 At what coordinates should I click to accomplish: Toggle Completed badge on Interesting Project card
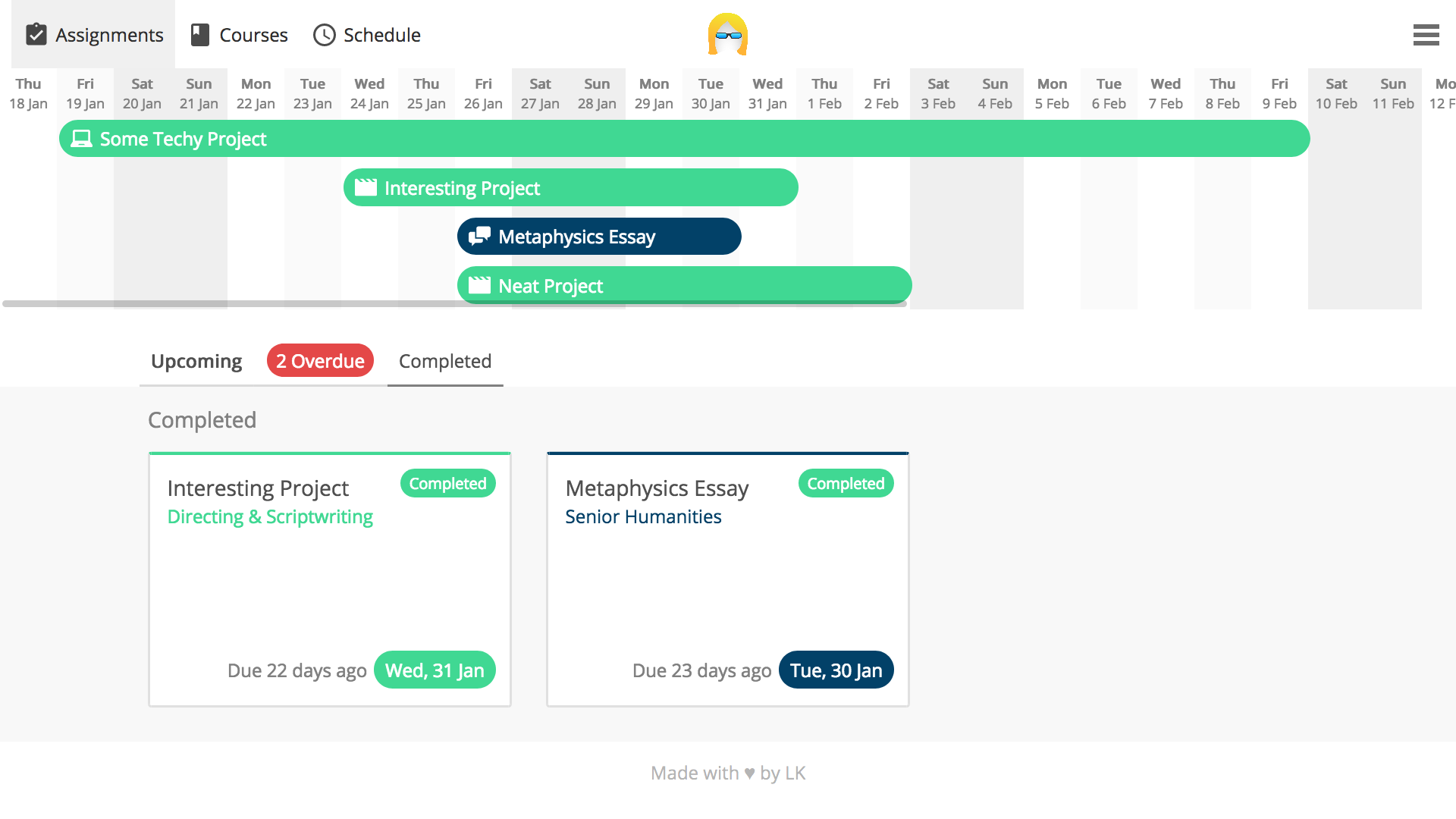coord(447,484)
